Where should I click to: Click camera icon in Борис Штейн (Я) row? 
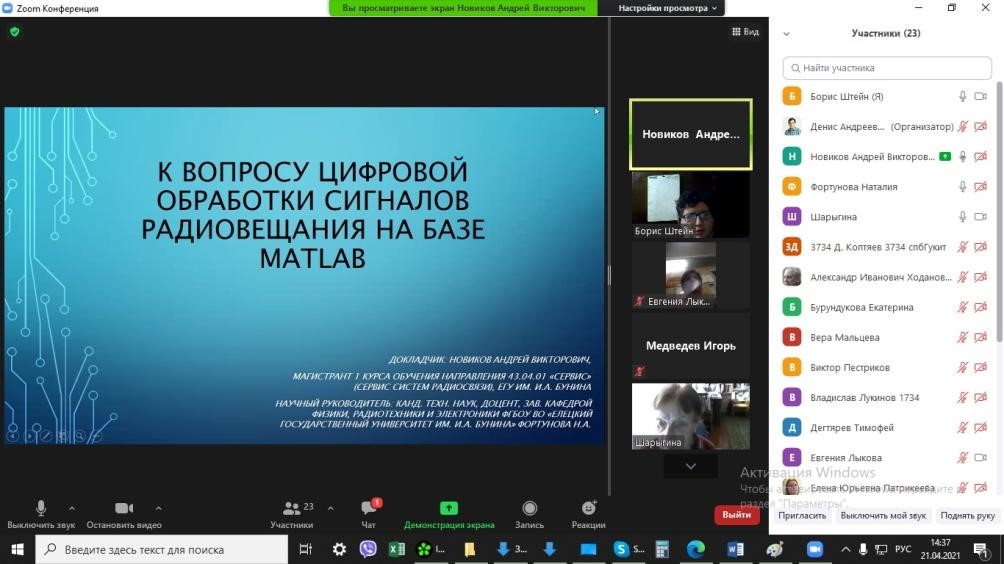point(980,96)
